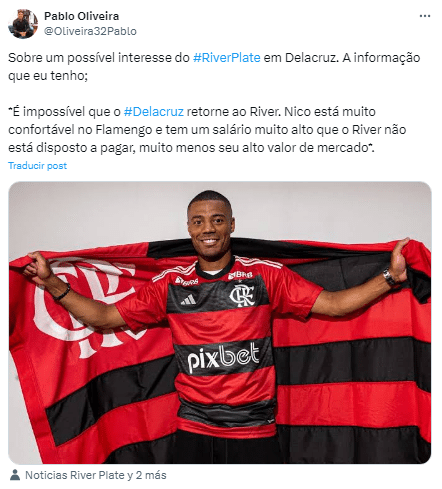The width and height of the screenshot is (442, 489).
Task: Open the #RiverPlate hashtag
Action: coord(227,58)
